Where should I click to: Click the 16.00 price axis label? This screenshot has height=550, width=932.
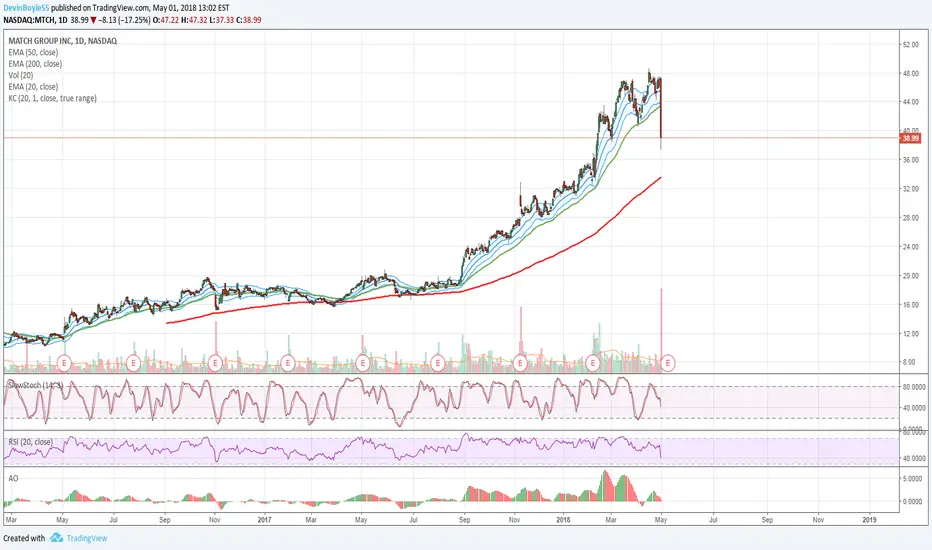[x=911, y=304]
